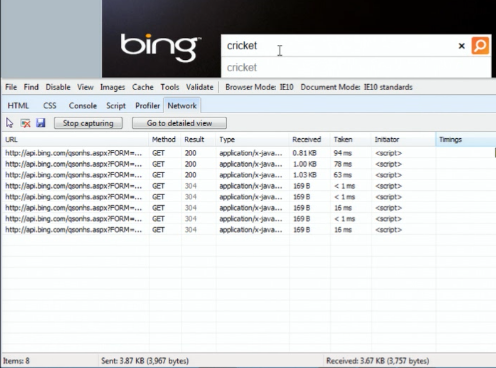Open the Validate menu
496x368 pixels.
tap(200, 87)
